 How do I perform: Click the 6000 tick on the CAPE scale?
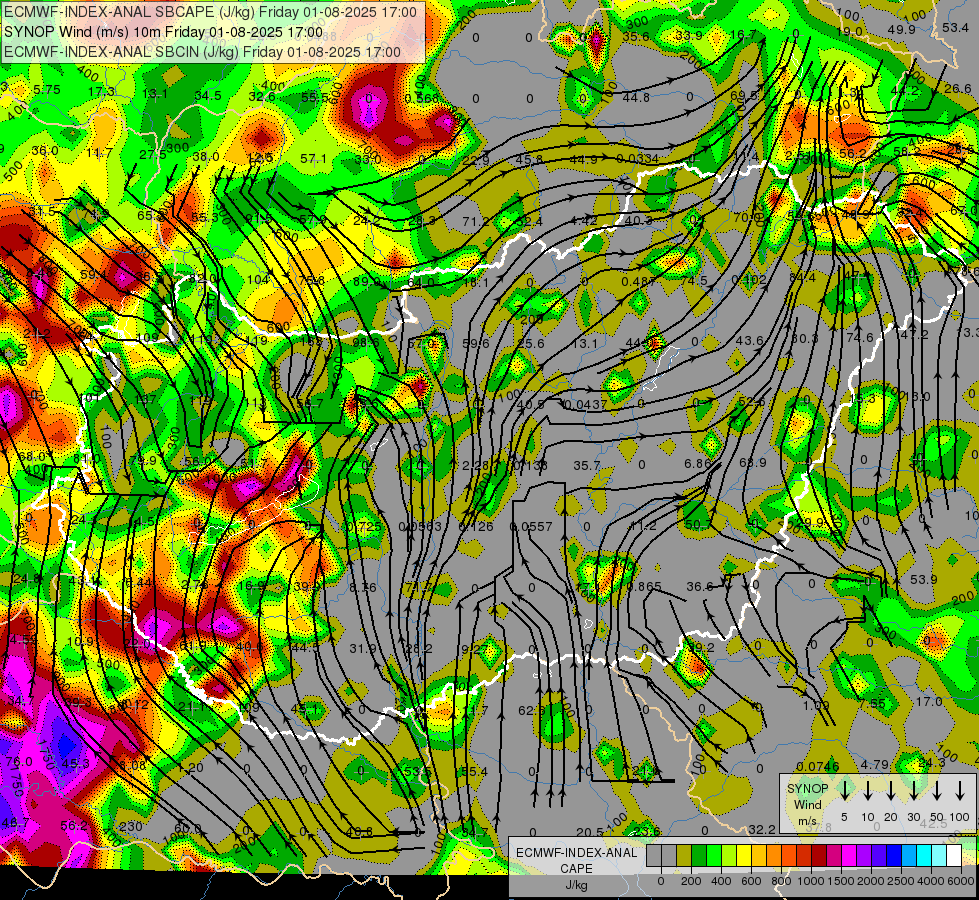[961, 881]
